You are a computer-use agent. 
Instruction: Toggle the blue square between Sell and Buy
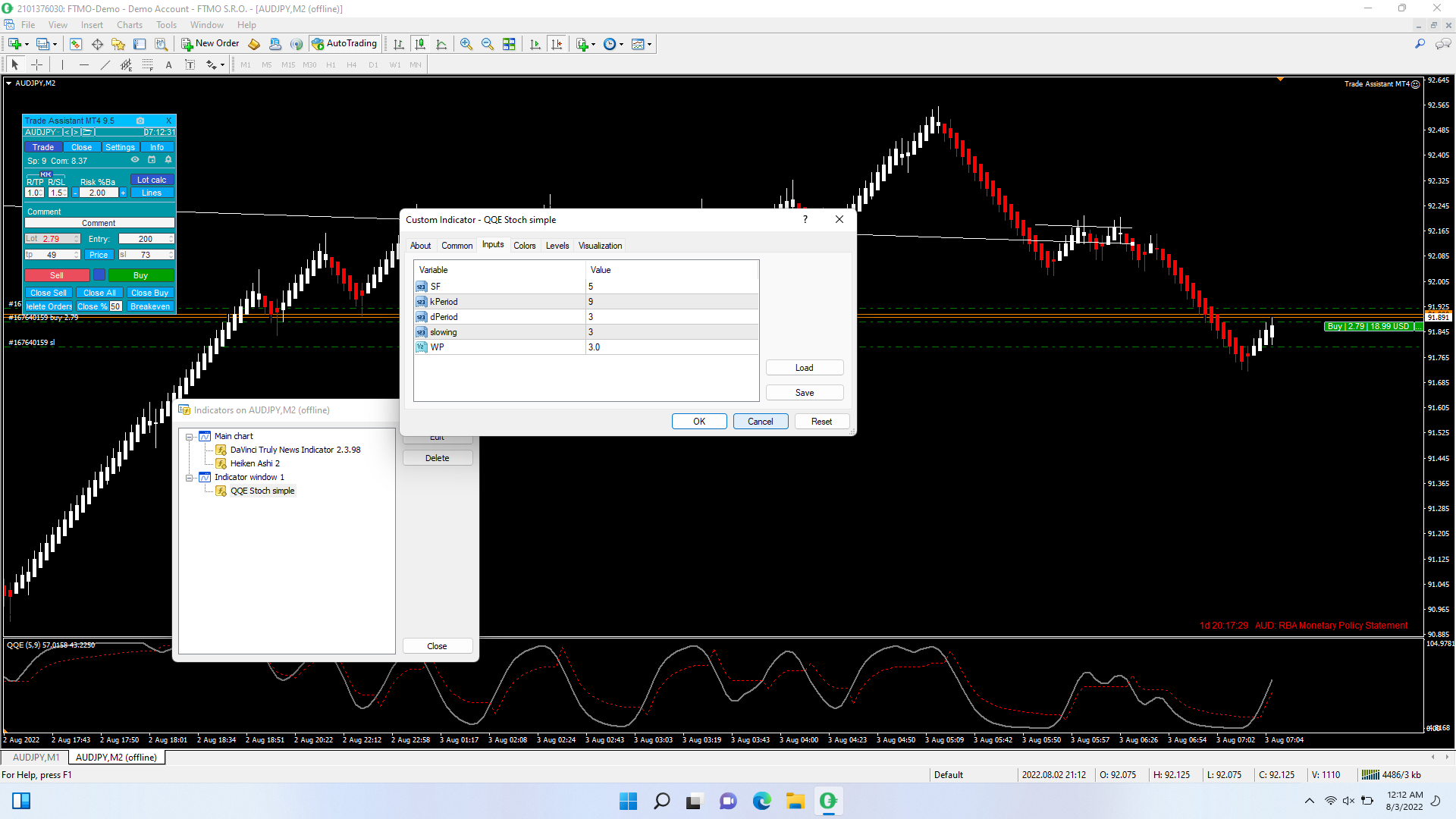coord(99,275)
